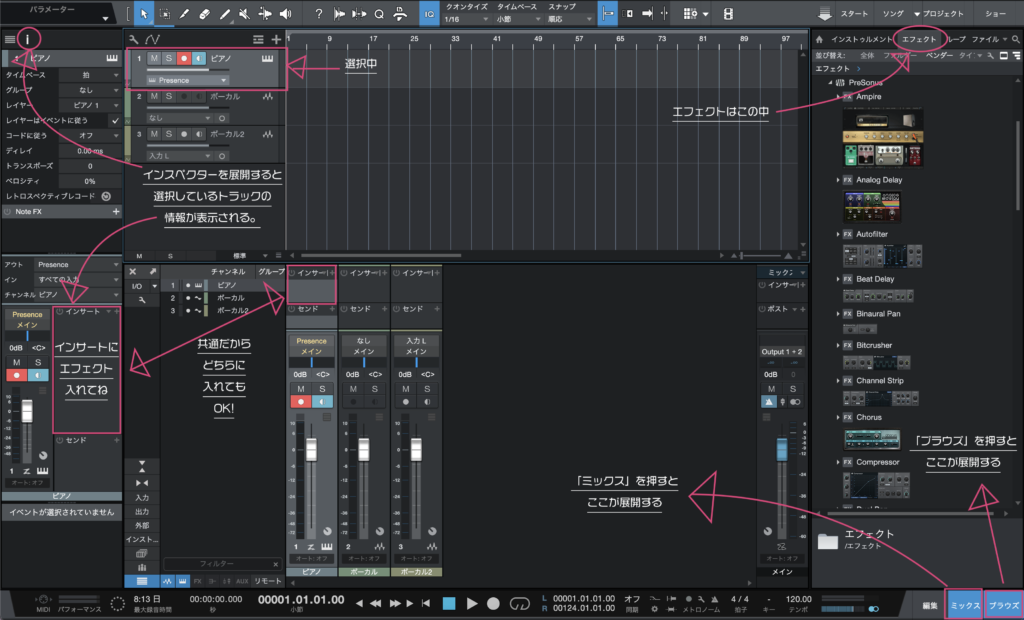Toggle record arm on ボーカル2 track
Screen dimensions: 1024x620
tap(183, 133)
